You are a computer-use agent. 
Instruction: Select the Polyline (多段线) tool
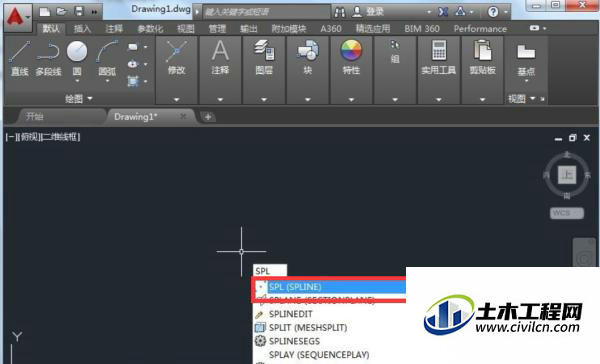tap(48, 59)
